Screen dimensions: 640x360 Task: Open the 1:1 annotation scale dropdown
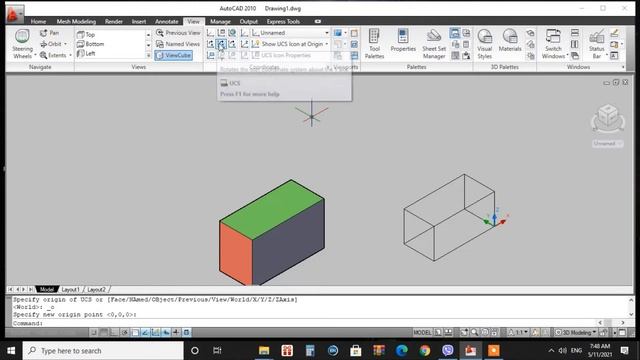(x=518, y=332)
